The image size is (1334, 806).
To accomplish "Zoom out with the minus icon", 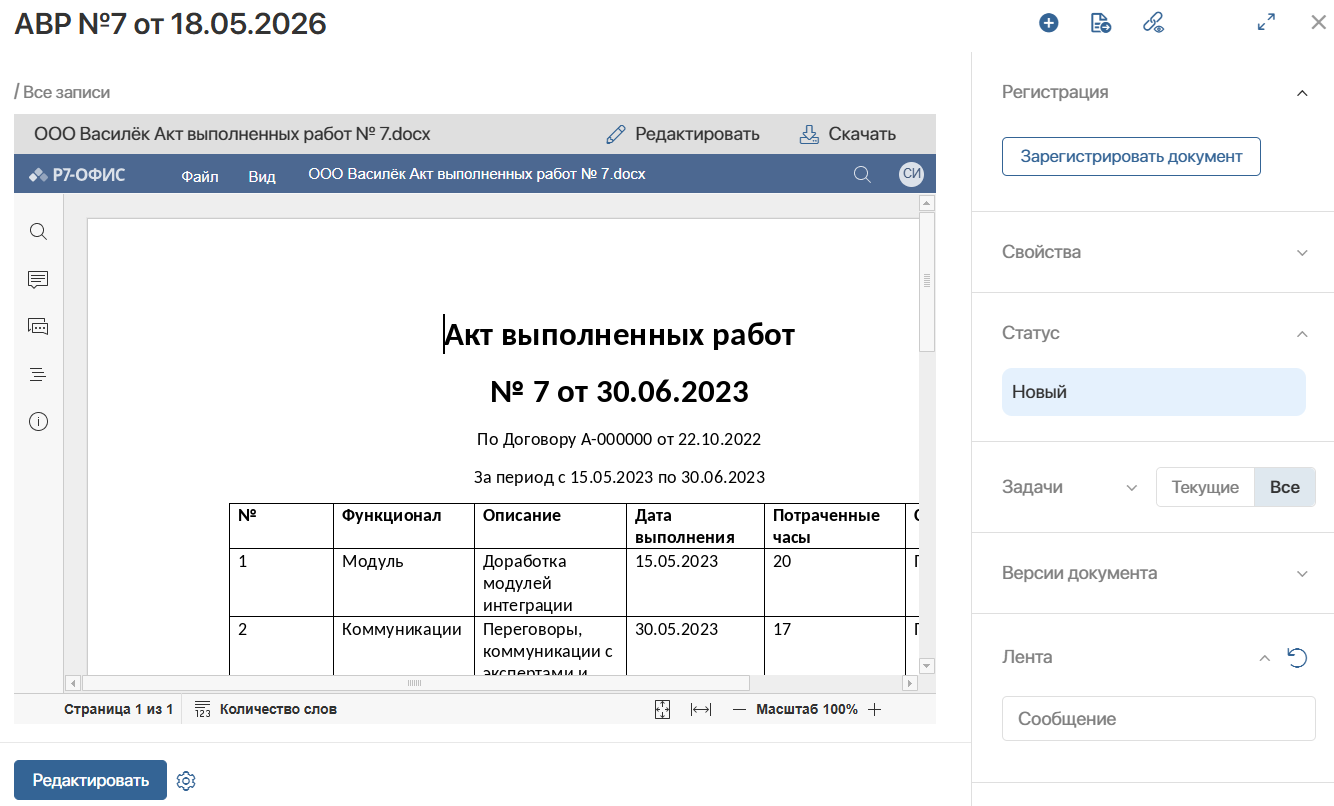I will pyautogui.click(x=740, y=709).
